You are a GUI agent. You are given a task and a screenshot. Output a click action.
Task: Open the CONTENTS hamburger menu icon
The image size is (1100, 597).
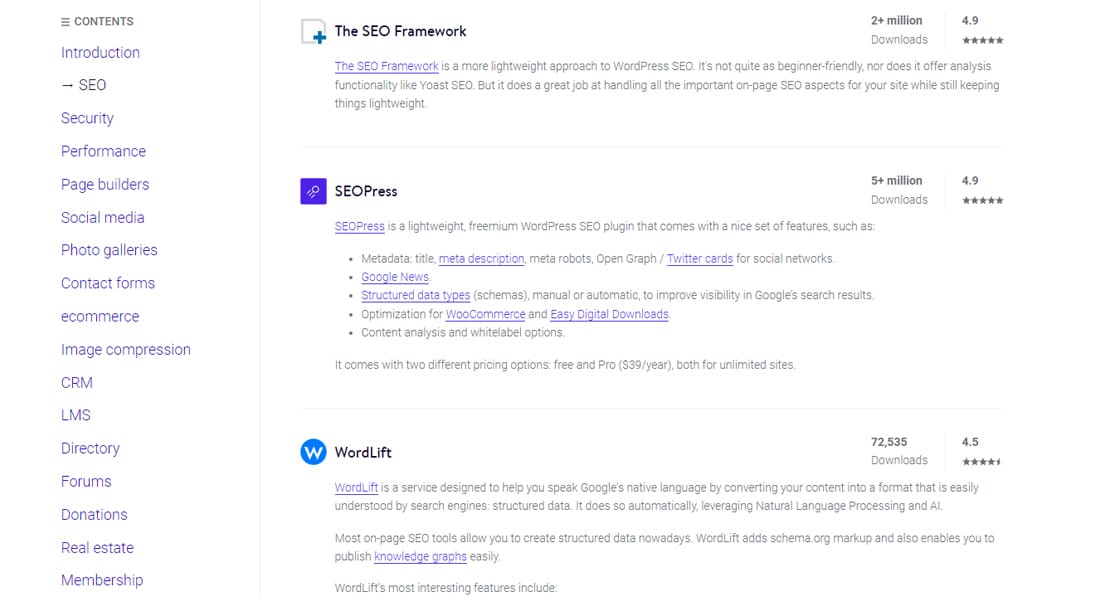(66, 21)
